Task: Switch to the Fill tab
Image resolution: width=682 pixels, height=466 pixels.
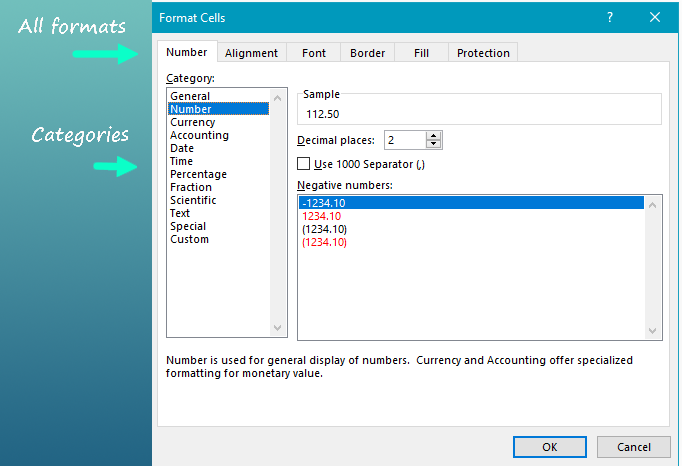Action: click(421, 53)
